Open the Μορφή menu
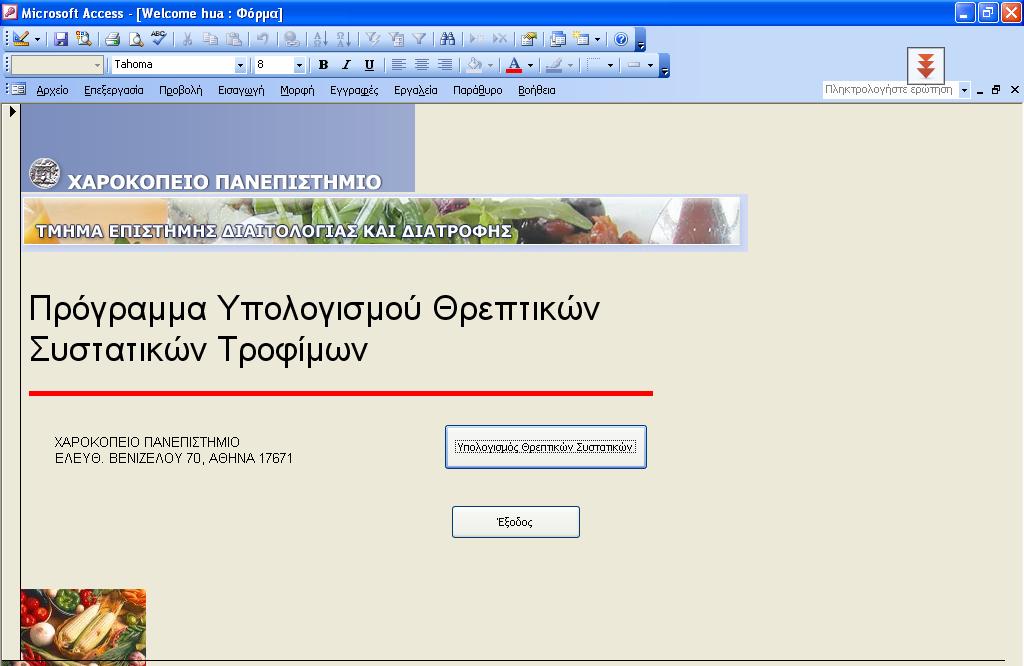 point(297,90)
